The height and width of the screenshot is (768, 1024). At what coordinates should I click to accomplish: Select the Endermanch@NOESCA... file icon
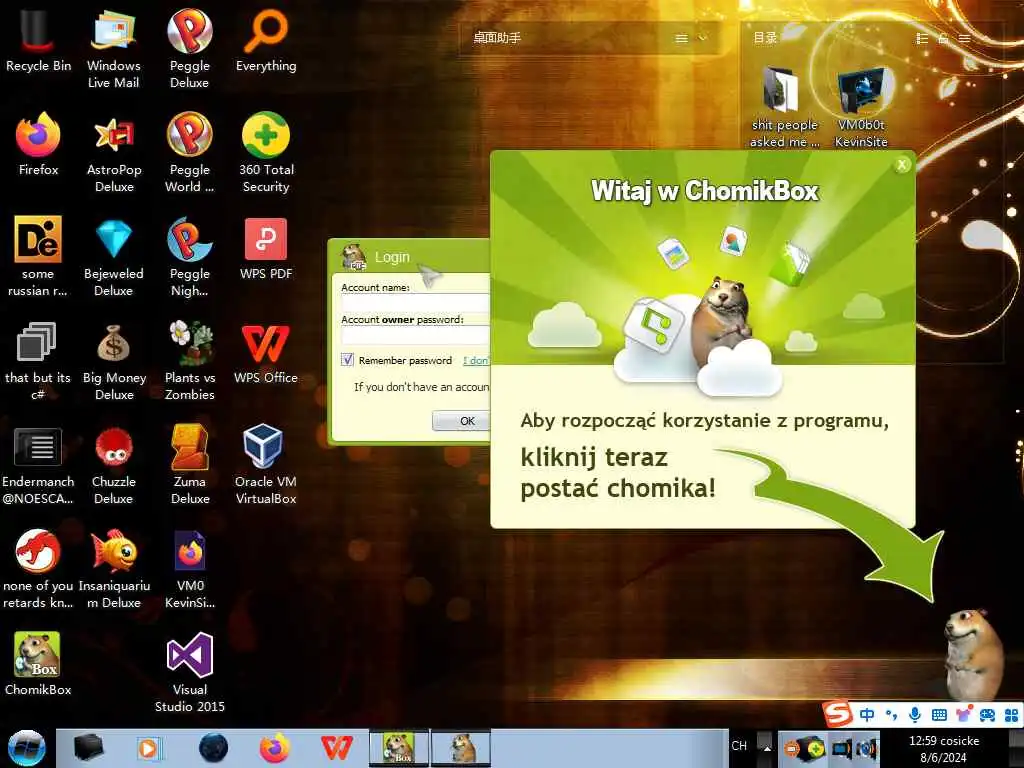click(38, 464)
